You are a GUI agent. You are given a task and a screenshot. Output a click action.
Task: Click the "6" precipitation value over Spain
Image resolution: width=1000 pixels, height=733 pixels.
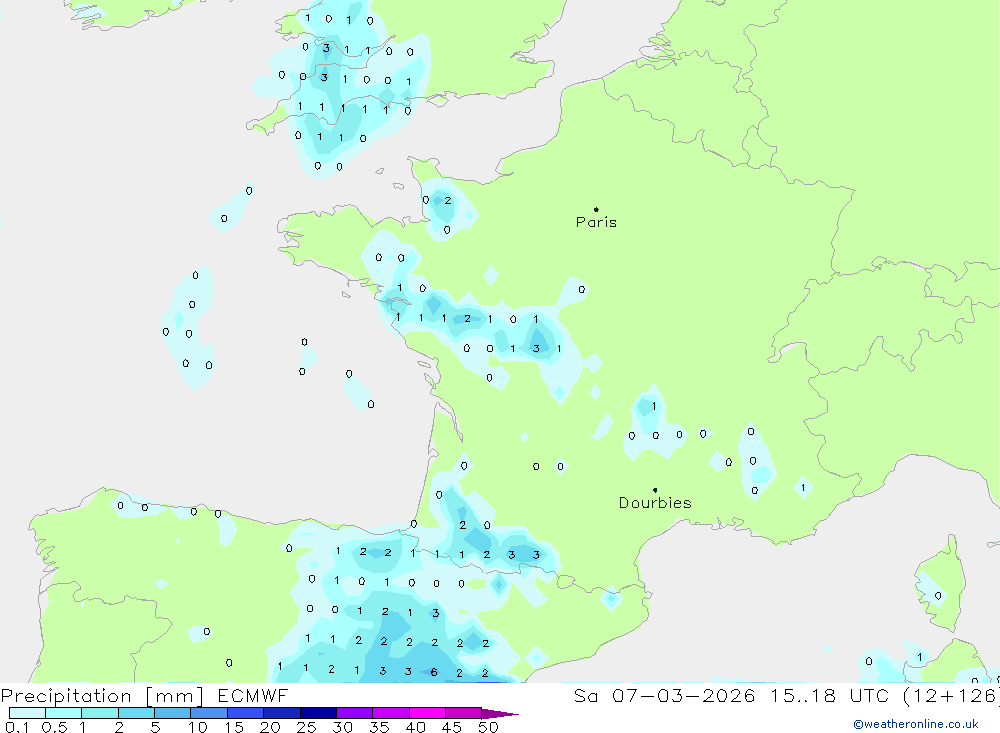tap(433, 672)
